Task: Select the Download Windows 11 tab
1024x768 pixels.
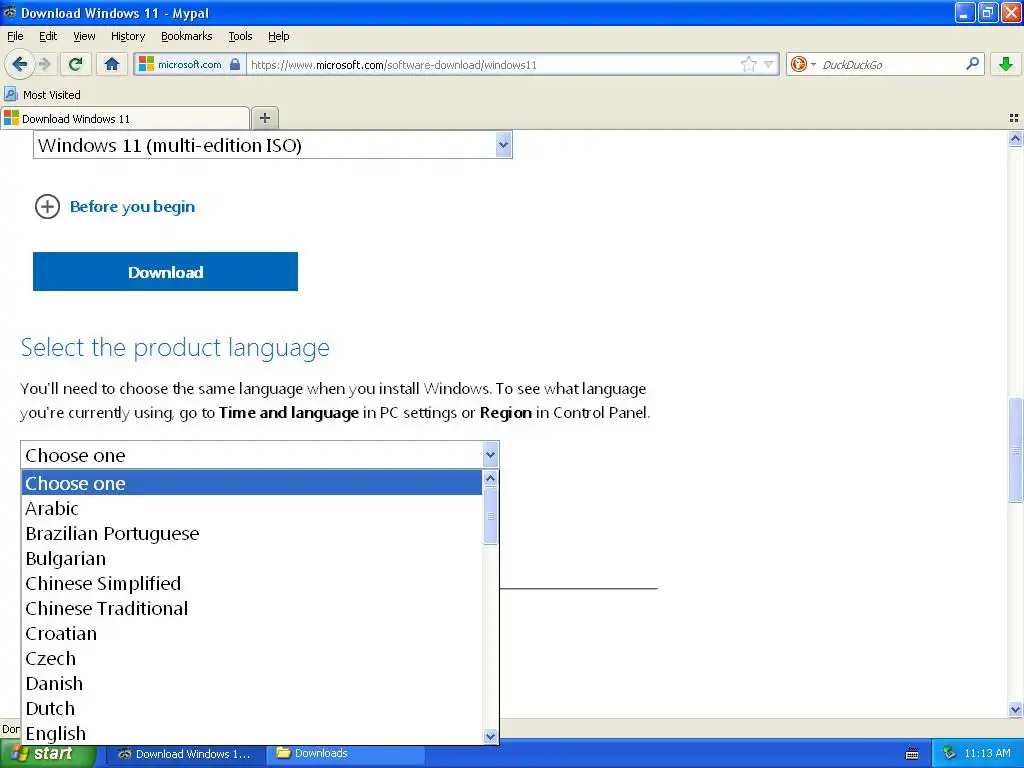Action: point(124,118)
